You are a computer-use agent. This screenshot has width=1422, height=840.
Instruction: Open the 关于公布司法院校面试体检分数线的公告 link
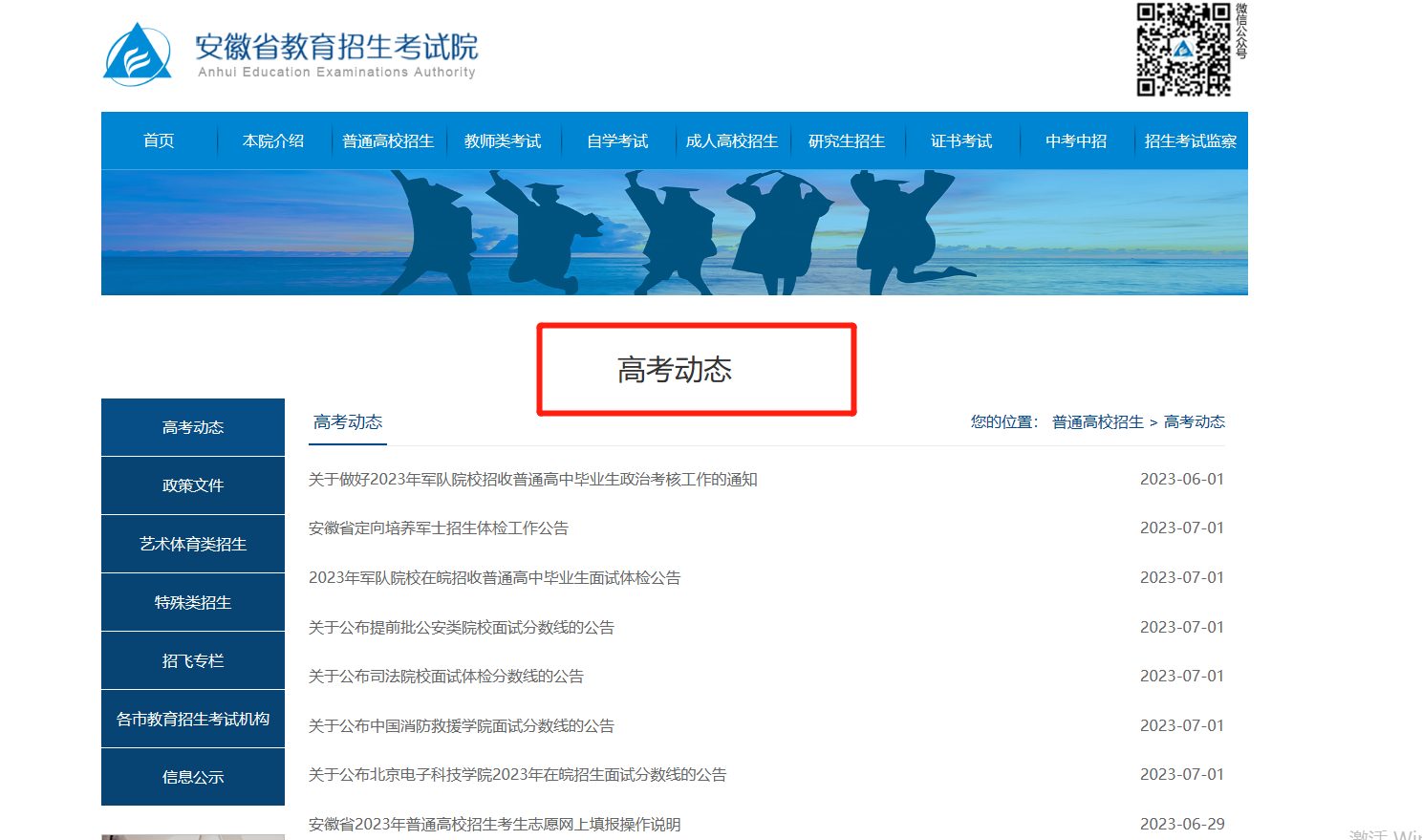point(445,677)
